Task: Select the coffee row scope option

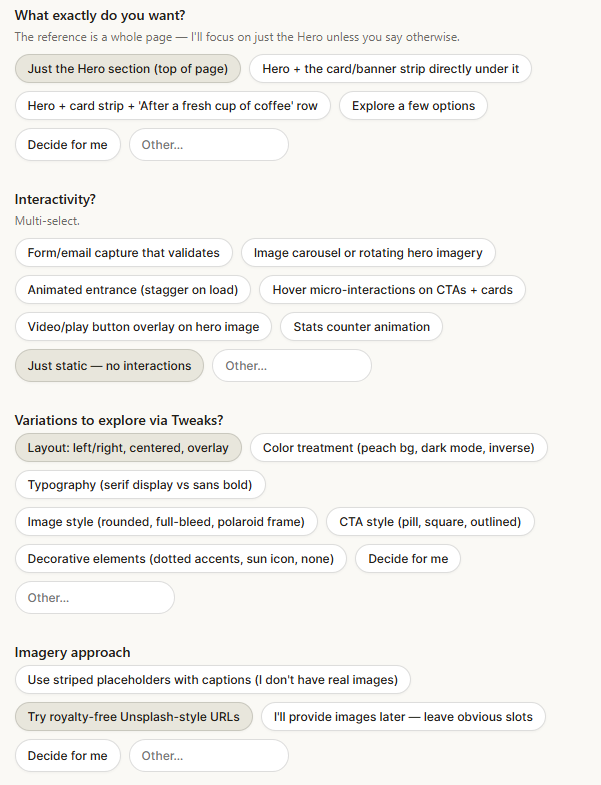Action: (x=172, y=106)
